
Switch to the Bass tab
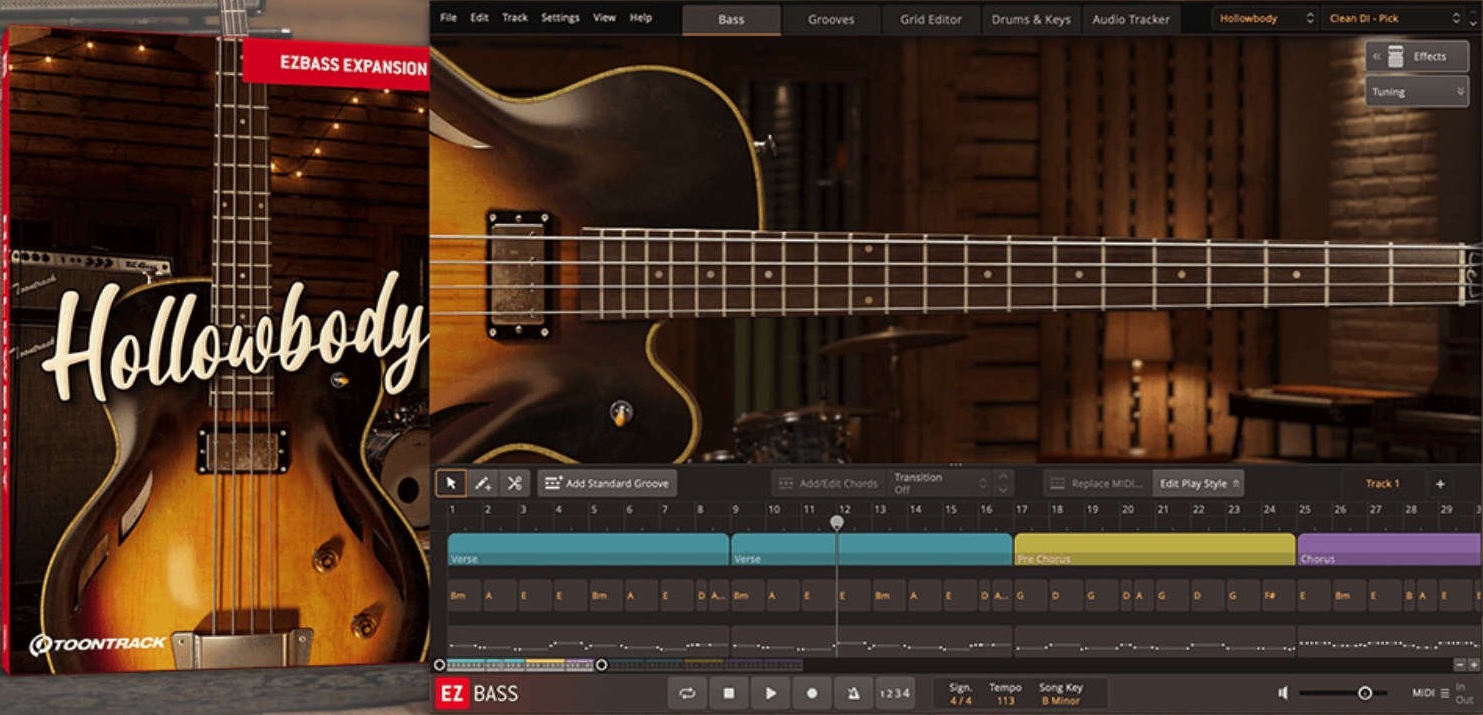731,19
